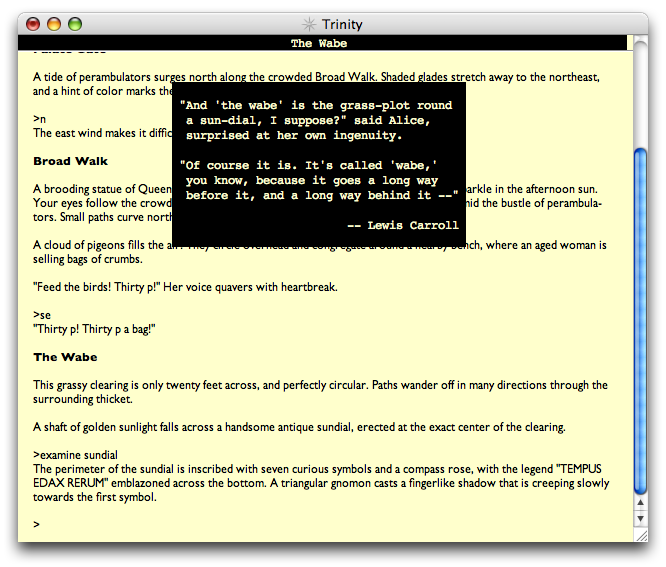The height and width of the screenshot is (567, 666).
Task: Click the scroll down arrow
Action: (x=641, y=519)
